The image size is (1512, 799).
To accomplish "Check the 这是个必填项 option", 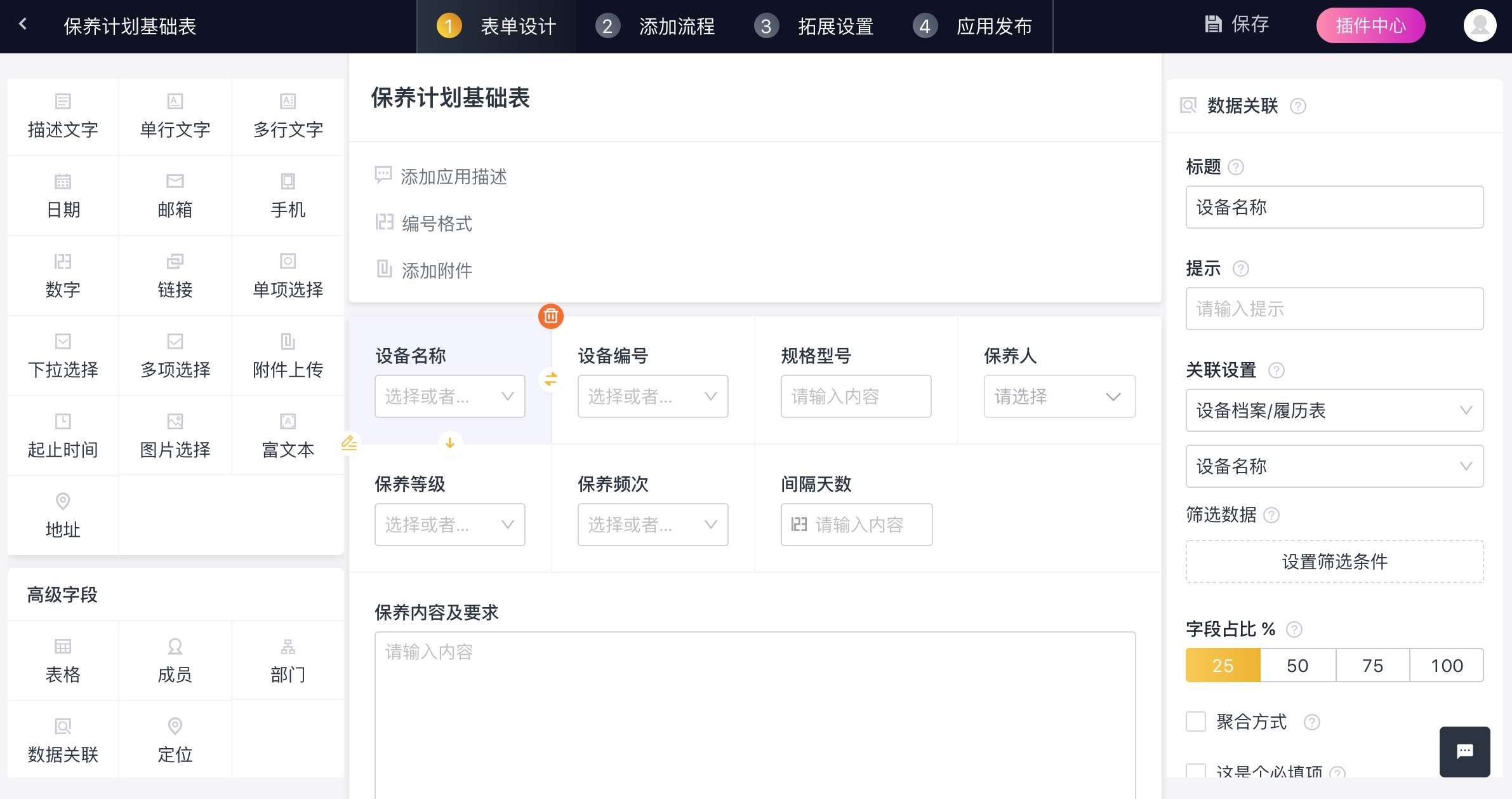I will pos(1196,772).
